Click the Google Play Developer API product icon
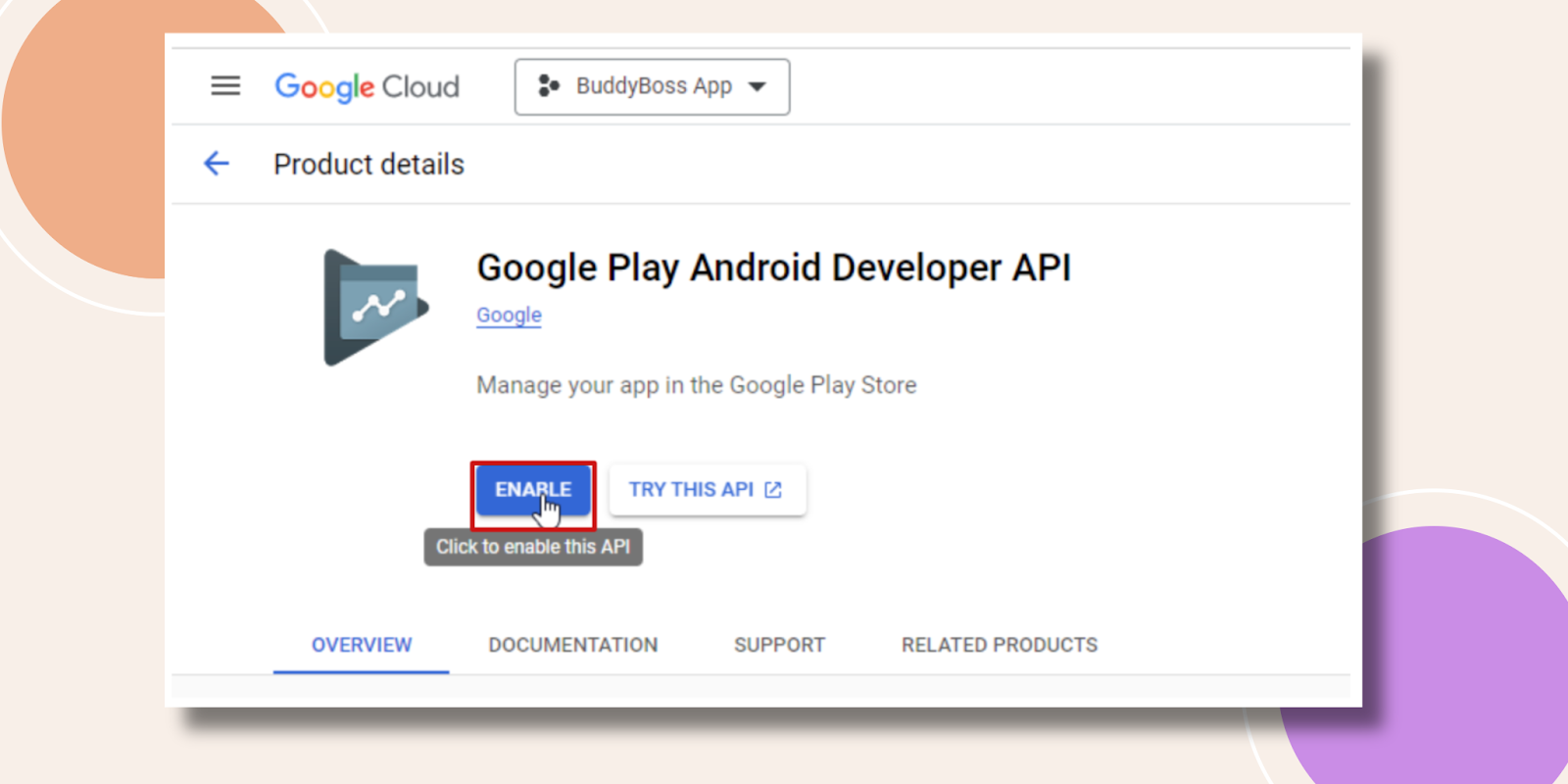This screenshot has height=784, width=1568. pyautogui.click(x=375, y=308)
